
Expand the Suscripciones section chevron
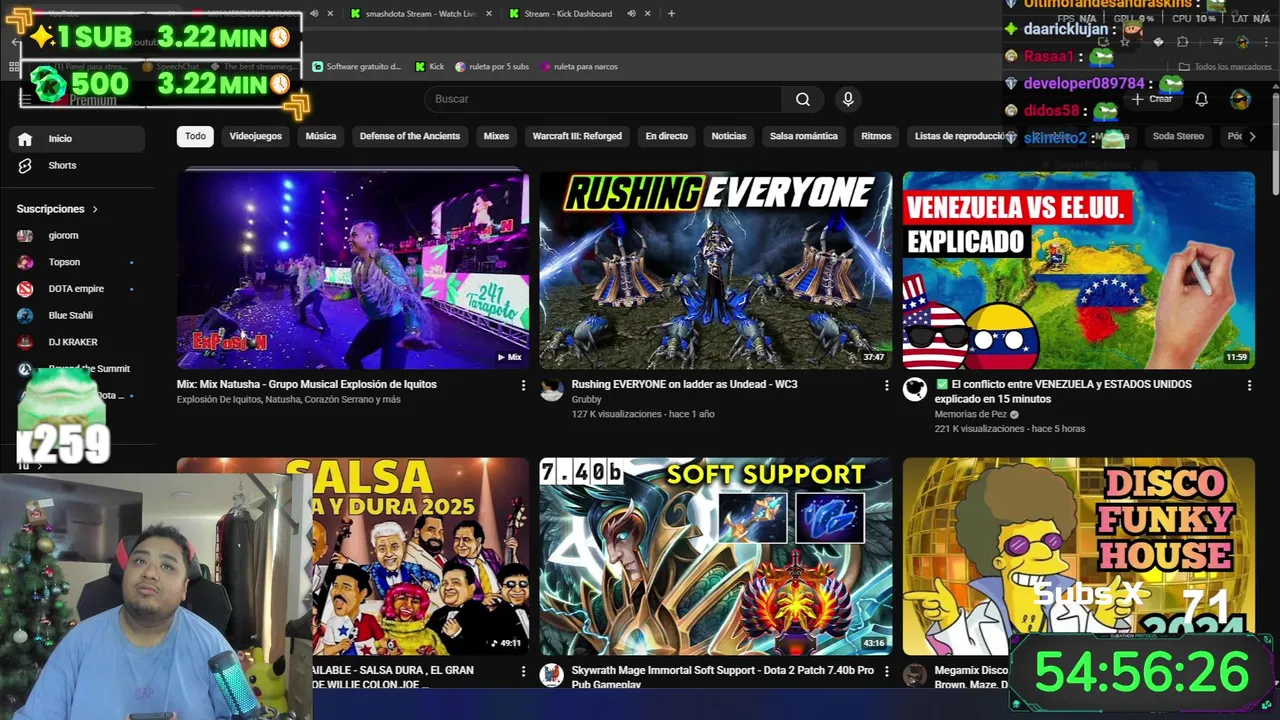[95, 209]
